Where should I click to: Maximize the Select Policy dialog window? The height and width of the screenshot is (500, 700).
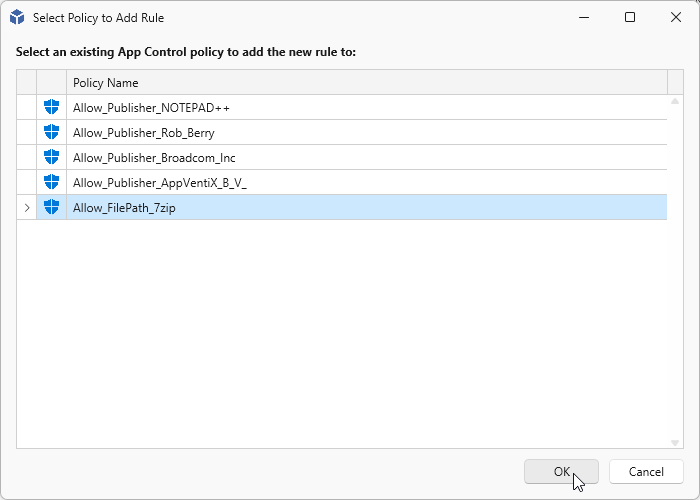tap(630, 17)
